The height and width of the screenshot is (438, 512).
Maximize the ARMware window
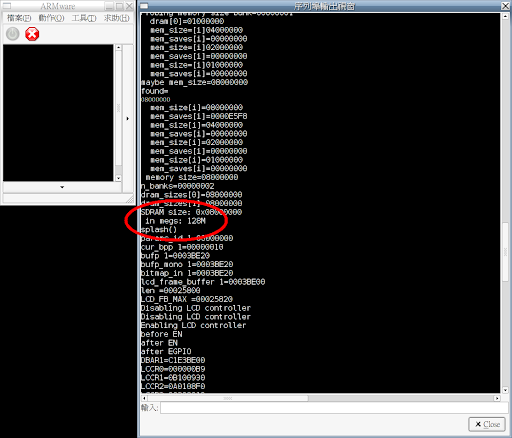(x=119, y=6)
